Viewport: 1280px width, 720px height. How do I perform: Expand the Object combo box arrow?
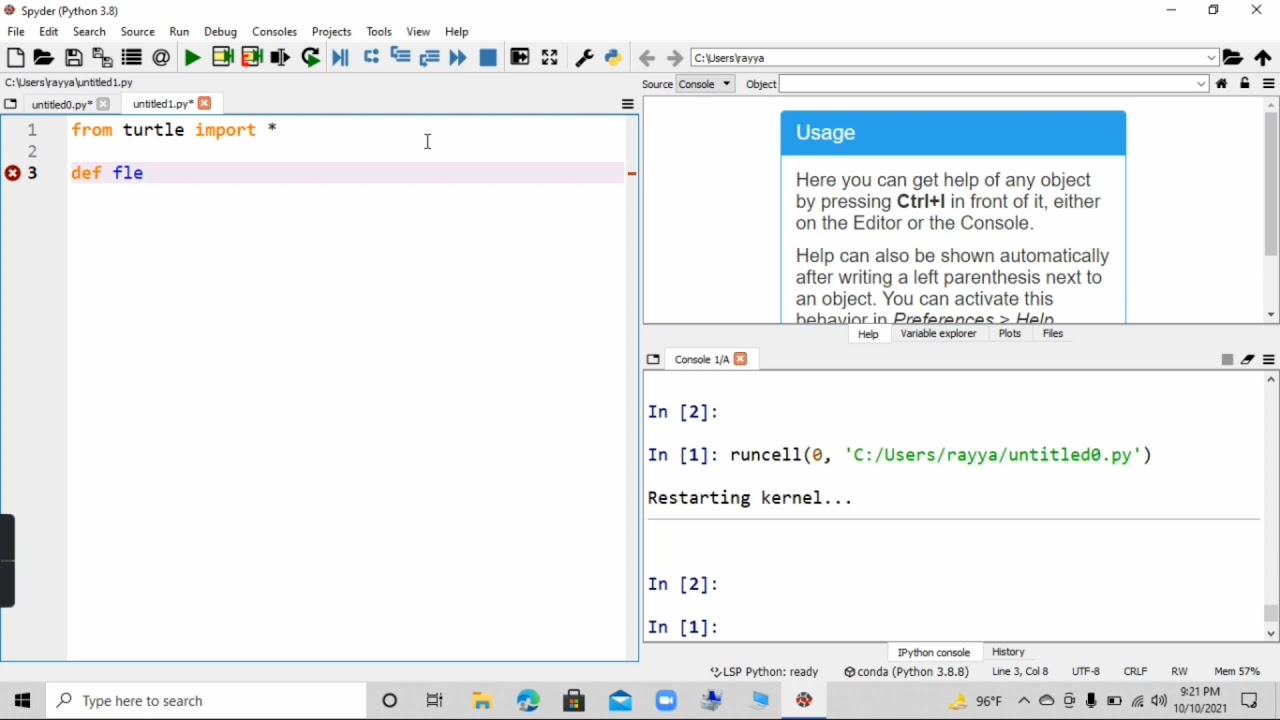coord(1202,84)
